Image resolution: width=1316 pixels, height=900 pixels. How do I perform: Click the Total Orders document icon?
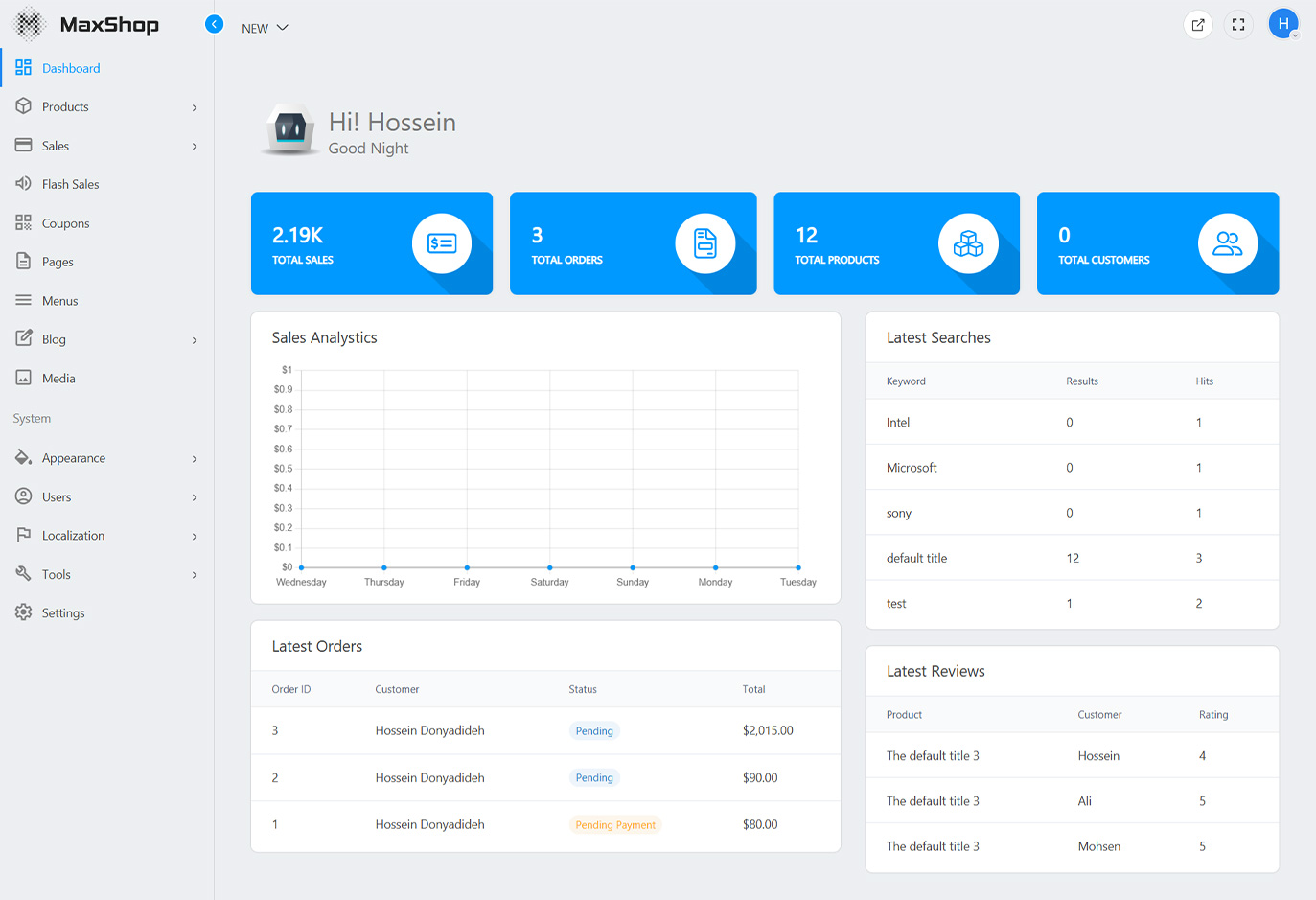click(x=704, y=243)
